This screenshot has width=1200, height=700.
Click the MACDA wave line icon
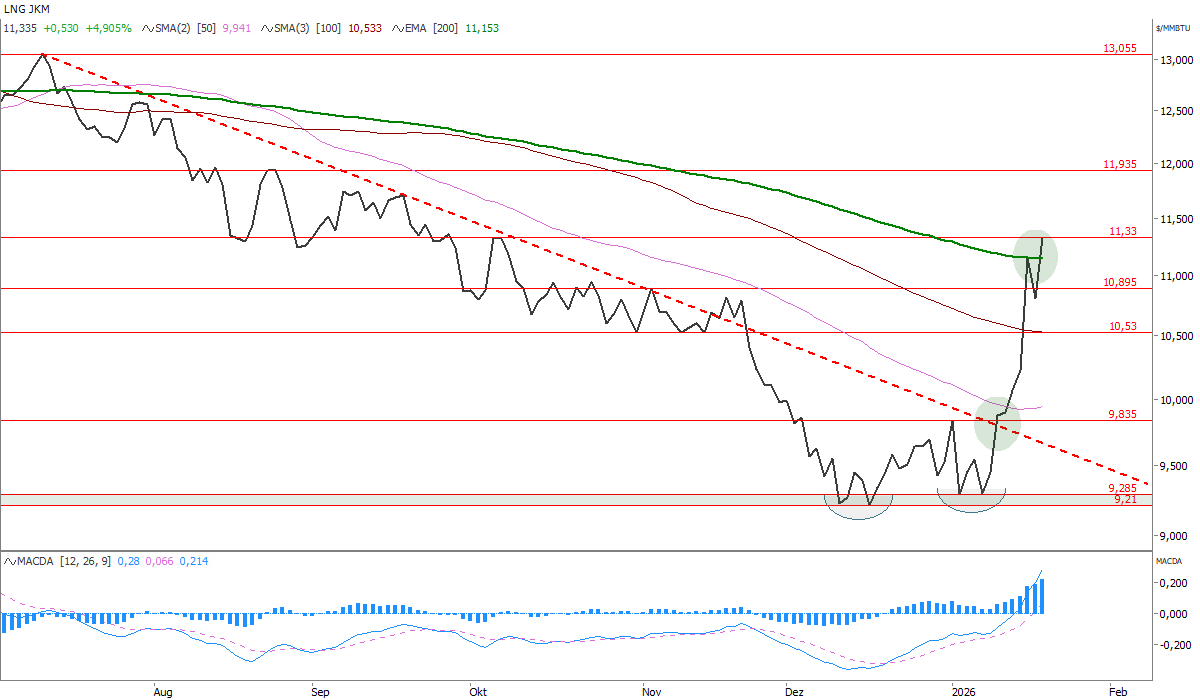[x=11, y=562]
